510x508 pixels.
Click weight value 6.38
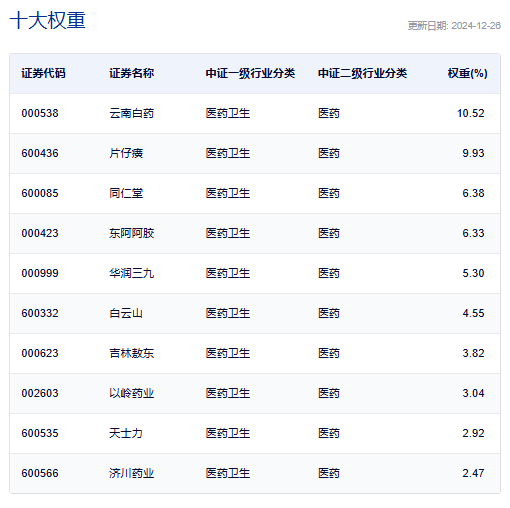click(x=473, y=193)
